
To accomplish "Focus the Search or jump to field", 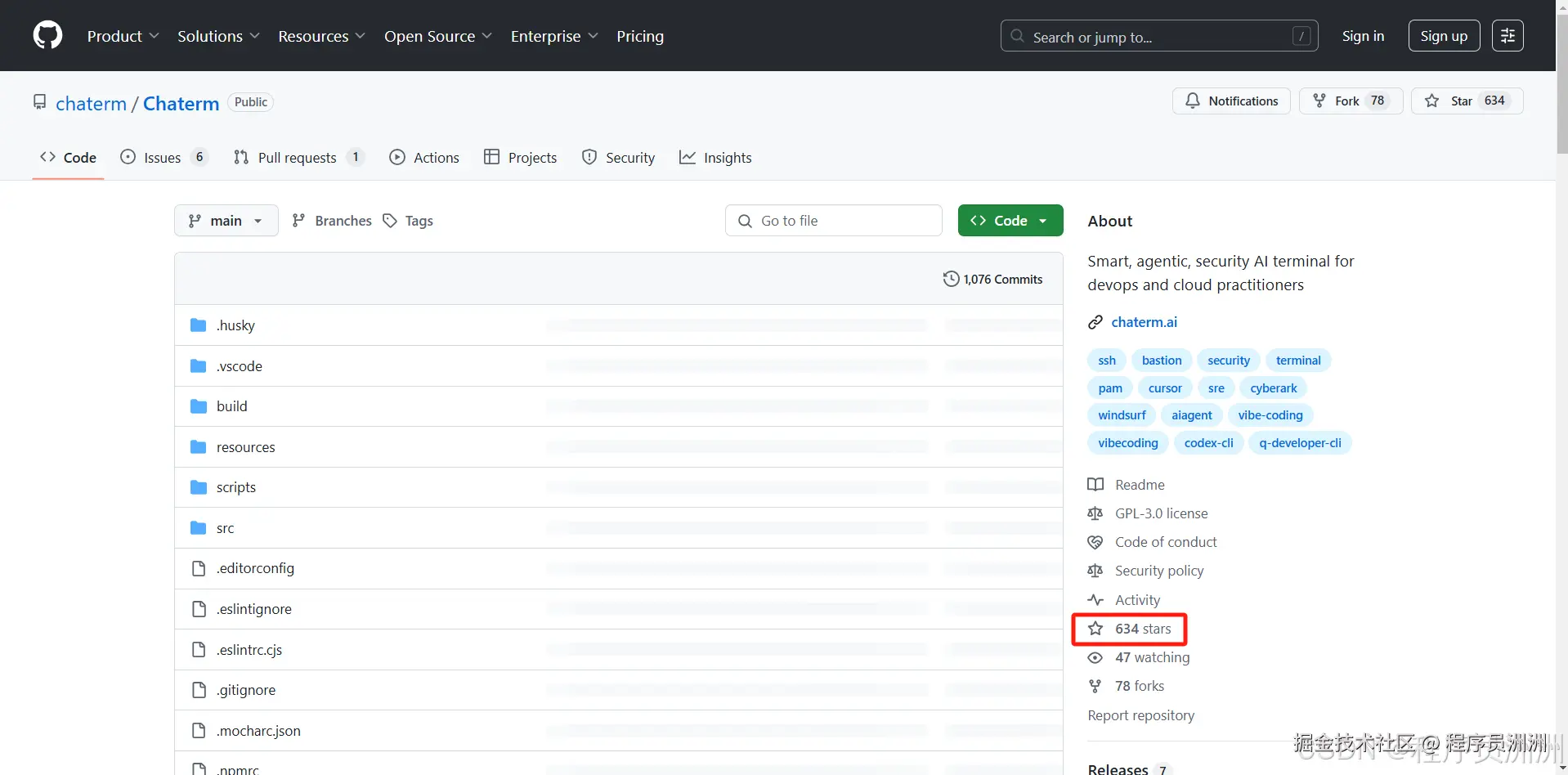I will (1159, 36).
